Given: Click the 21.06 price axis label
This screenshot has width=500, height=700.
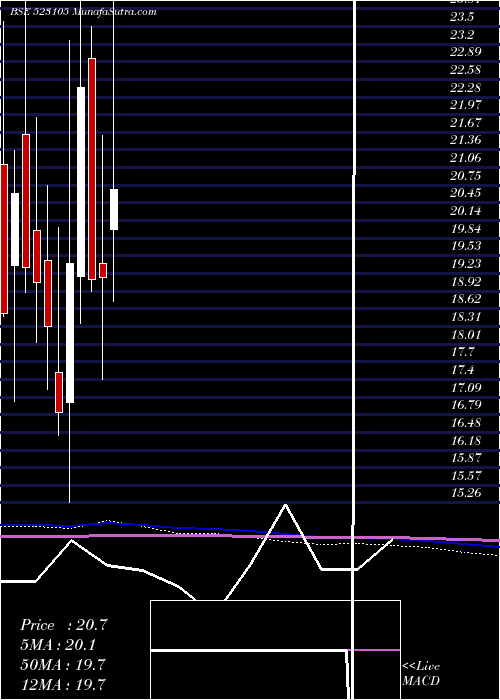Looking at the screenshot, I should 466,158.
